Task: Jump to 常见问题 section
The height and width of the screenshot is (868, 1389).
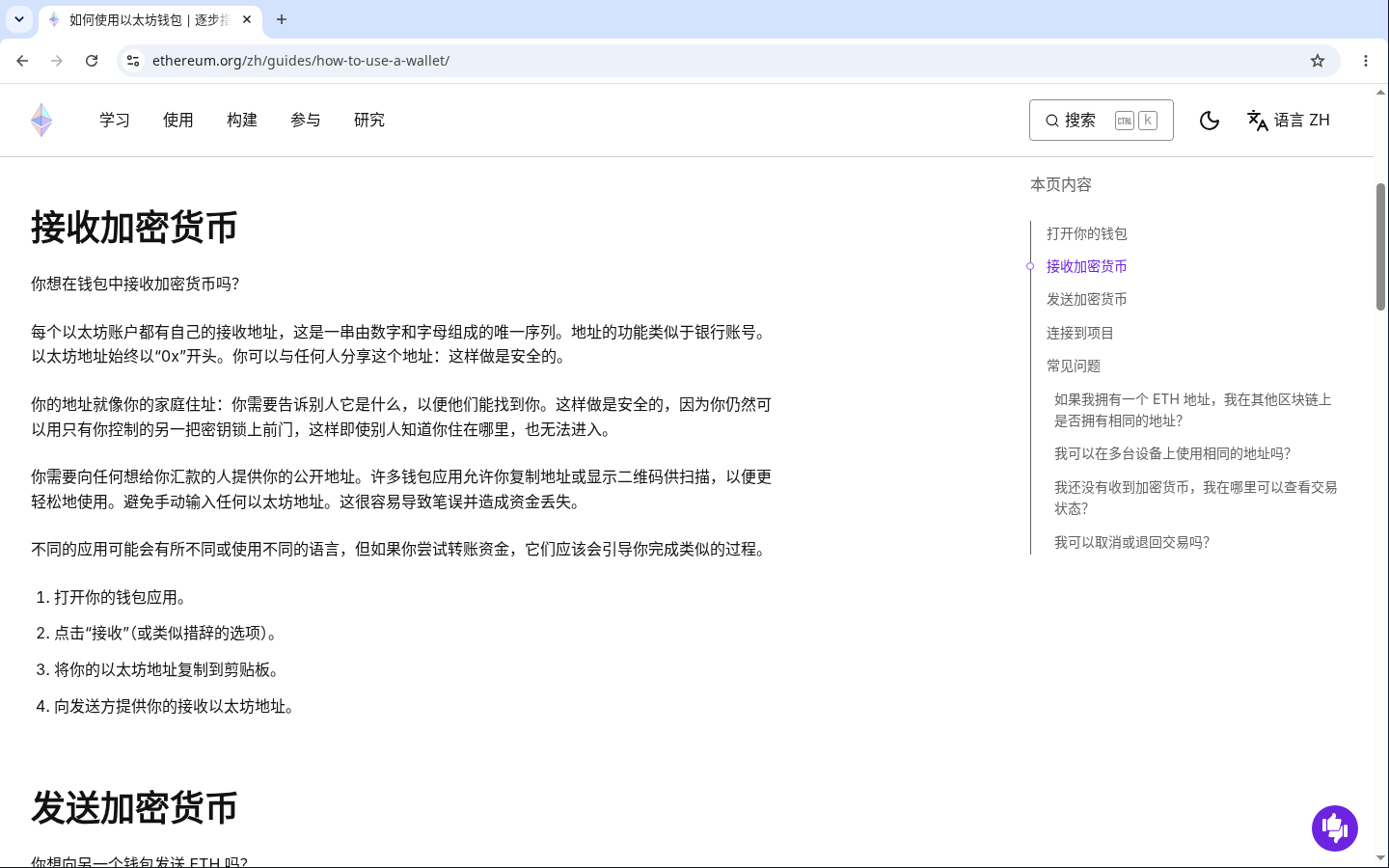Action: [x=1074, y=366]
